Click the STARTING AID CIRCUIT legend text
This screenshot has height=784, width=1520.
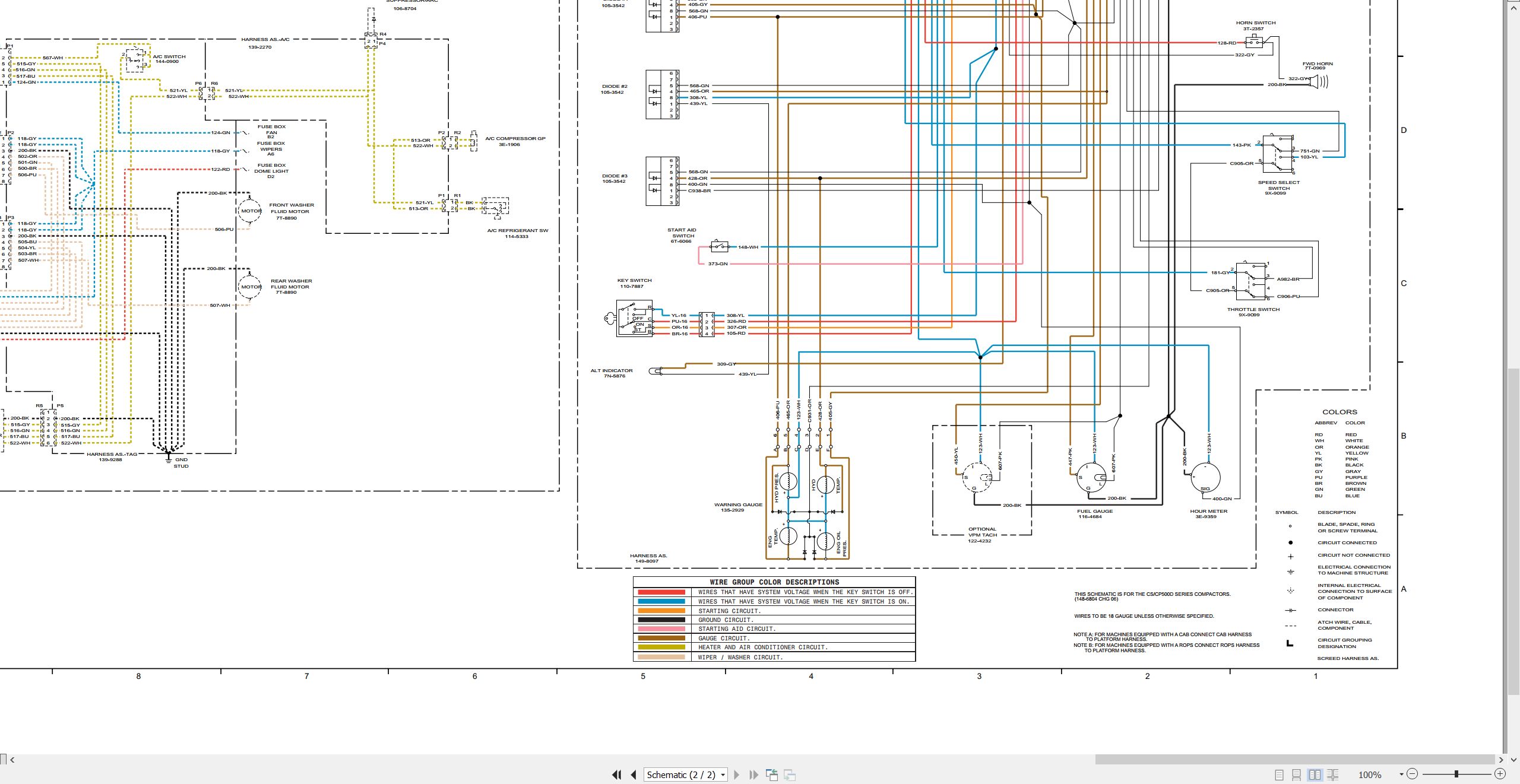tap(737, 629)
